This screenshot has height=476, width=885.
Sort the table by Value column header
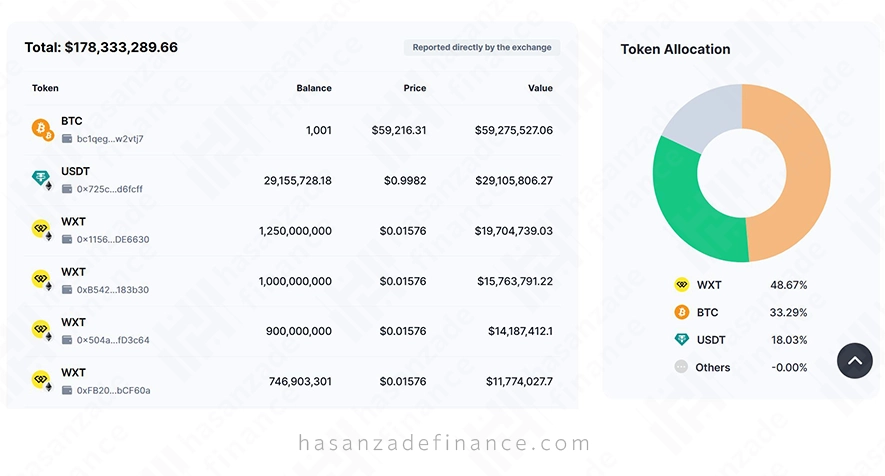(540, 88)
